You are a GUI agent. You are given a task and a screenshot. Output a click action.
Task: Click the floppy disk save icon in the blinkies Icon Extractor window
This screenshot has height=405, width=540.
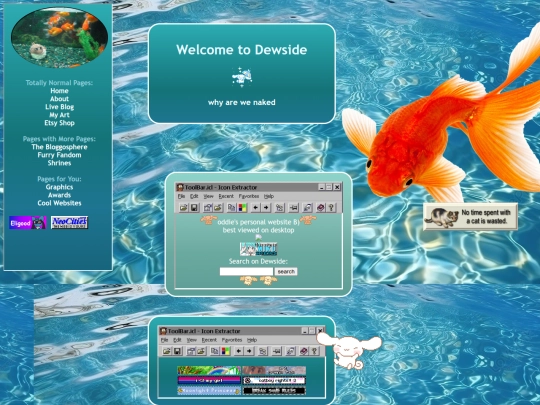click(x=177, y=351)
